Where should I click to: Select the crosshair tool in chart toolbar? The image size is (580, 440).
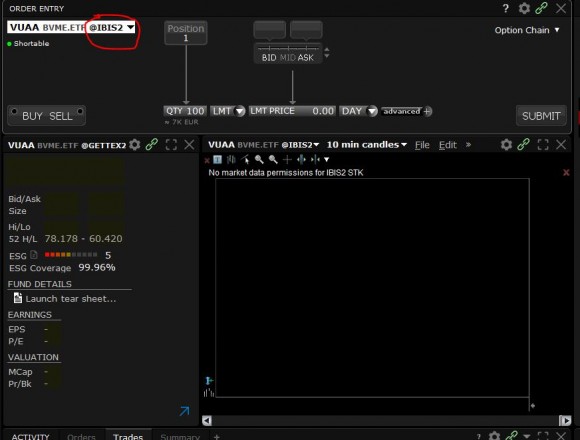tap(287, 159)
